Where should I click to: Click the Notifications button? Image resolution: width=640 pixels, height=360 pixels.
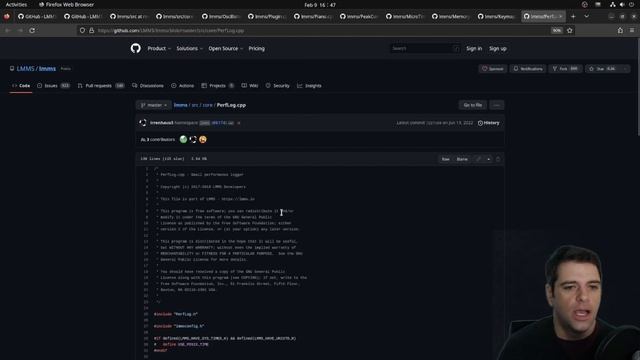click(x=528, y=69)
